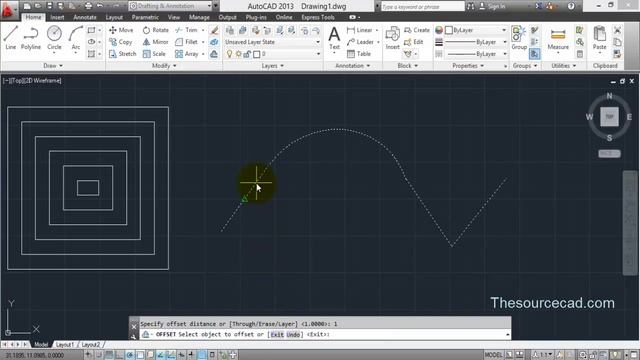Expand the Modify panel
The width and height of the screenshot is (640, 360).
click(x=164, y=66)
